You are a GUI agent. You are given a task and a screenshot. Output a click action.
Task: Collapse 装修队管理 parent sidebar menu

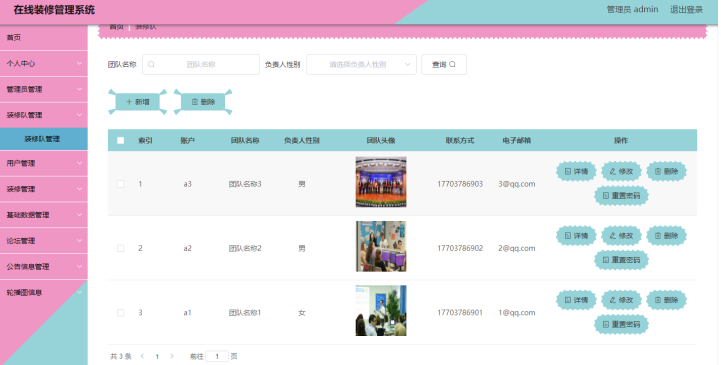44,115
